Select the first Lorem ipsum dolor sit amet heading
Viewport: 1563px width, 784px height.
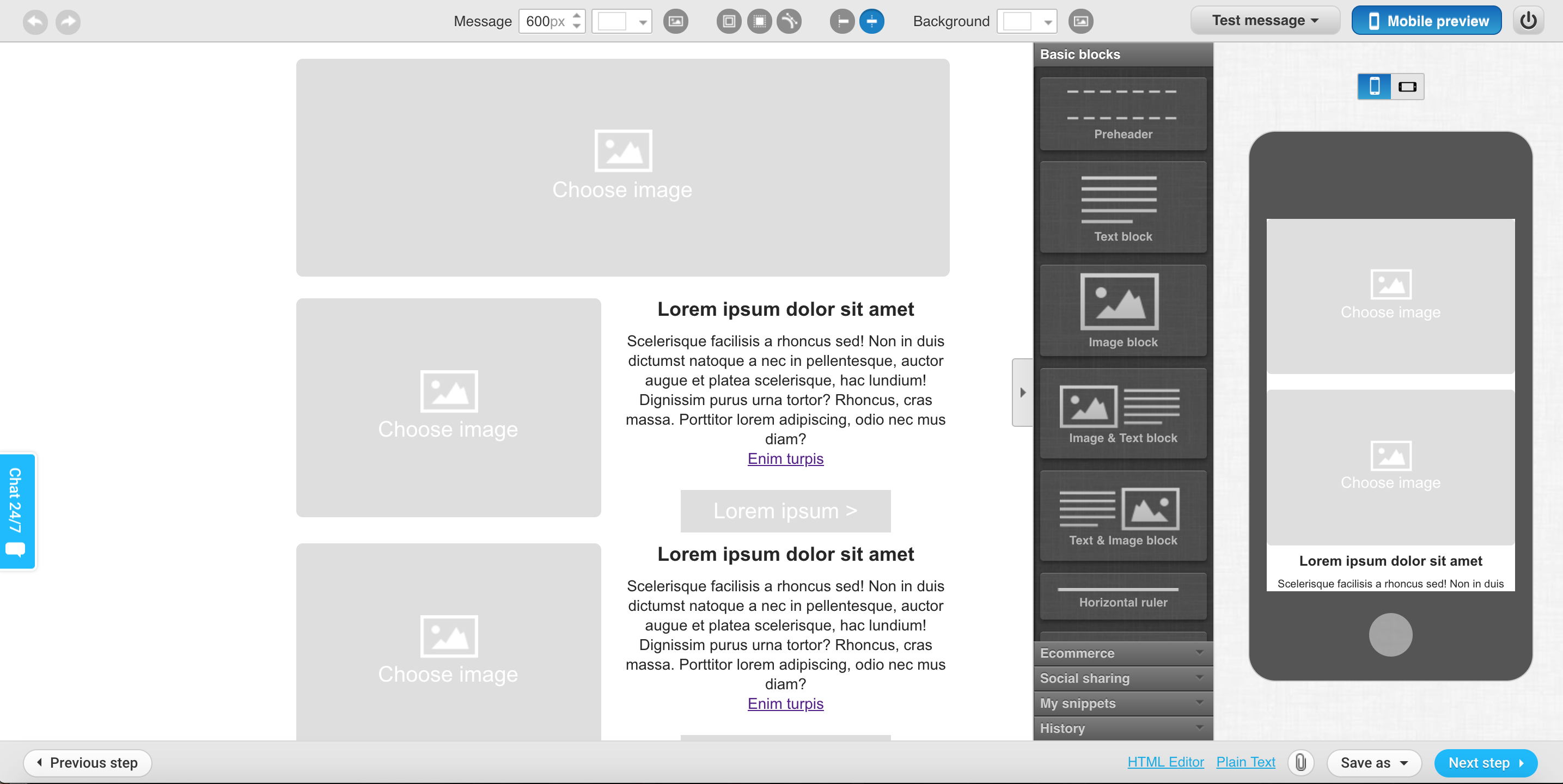tap(785, 309)
